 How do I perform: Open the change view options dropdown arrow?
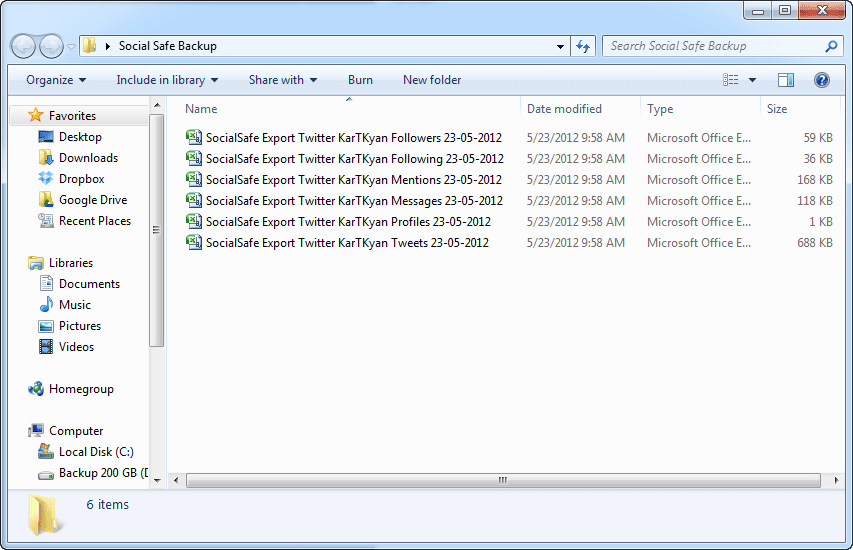coord(753,80)
